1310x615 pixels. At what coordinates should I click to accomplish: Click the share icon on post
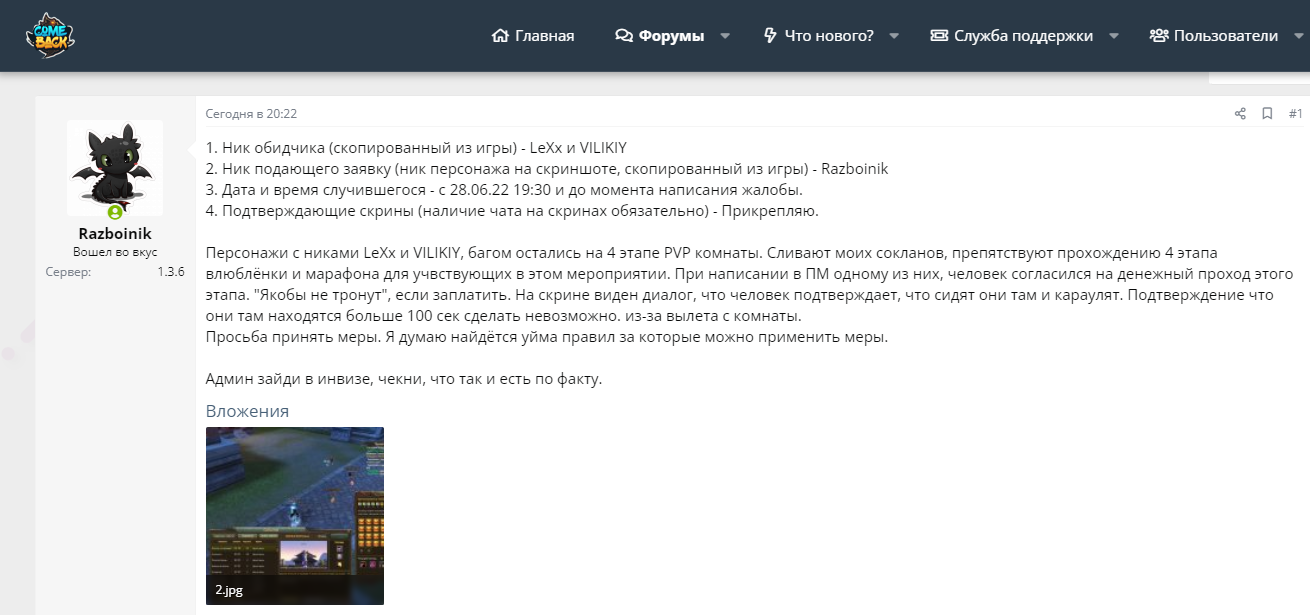[1240, 114]
